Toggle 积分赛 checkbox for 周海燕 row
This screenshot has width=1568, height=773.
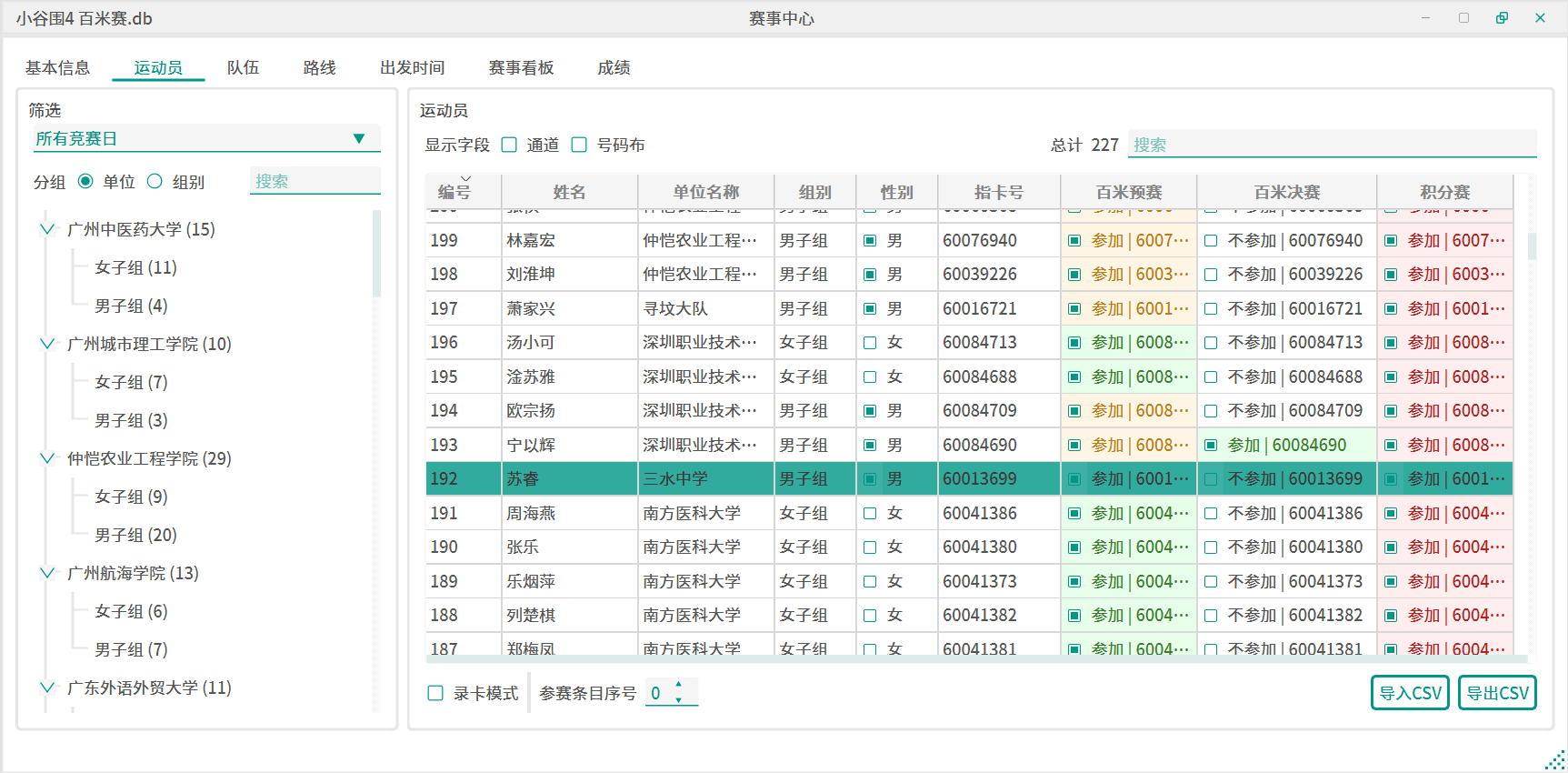point(1391,514)
